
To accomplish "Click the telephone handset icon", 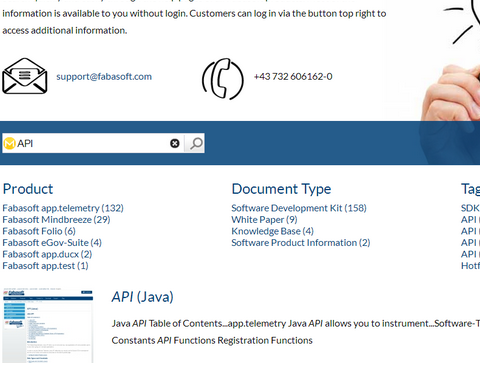I will 223,79.
